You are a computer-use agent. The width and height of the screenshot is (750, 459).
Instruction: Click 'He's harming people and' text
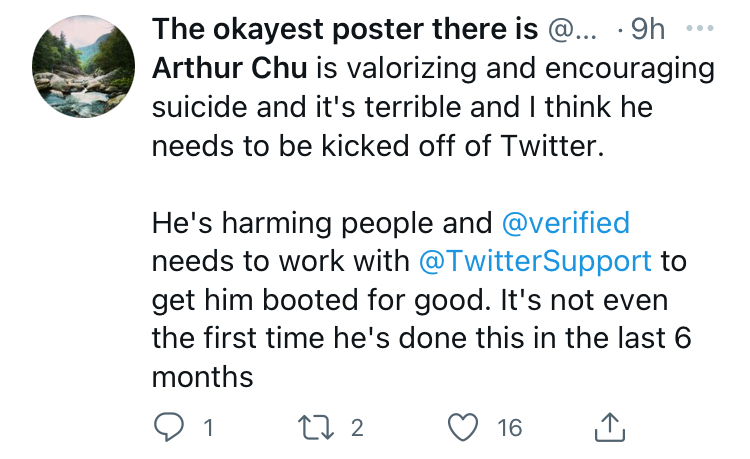pos(322,223)
